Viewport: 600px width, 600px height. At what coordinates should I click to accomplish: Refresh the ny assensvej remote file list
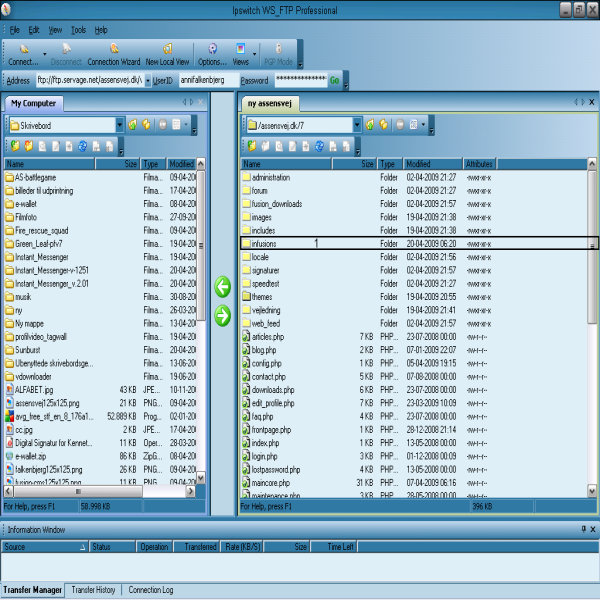point(320,146)
